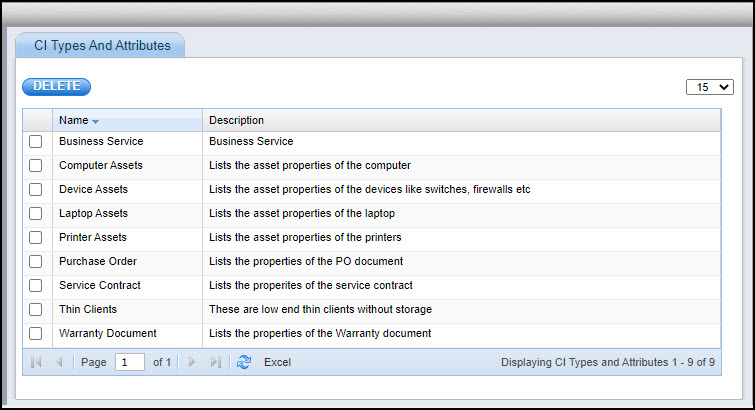
Task: Check the Business Service row checkbox
Action: (36, 142)
